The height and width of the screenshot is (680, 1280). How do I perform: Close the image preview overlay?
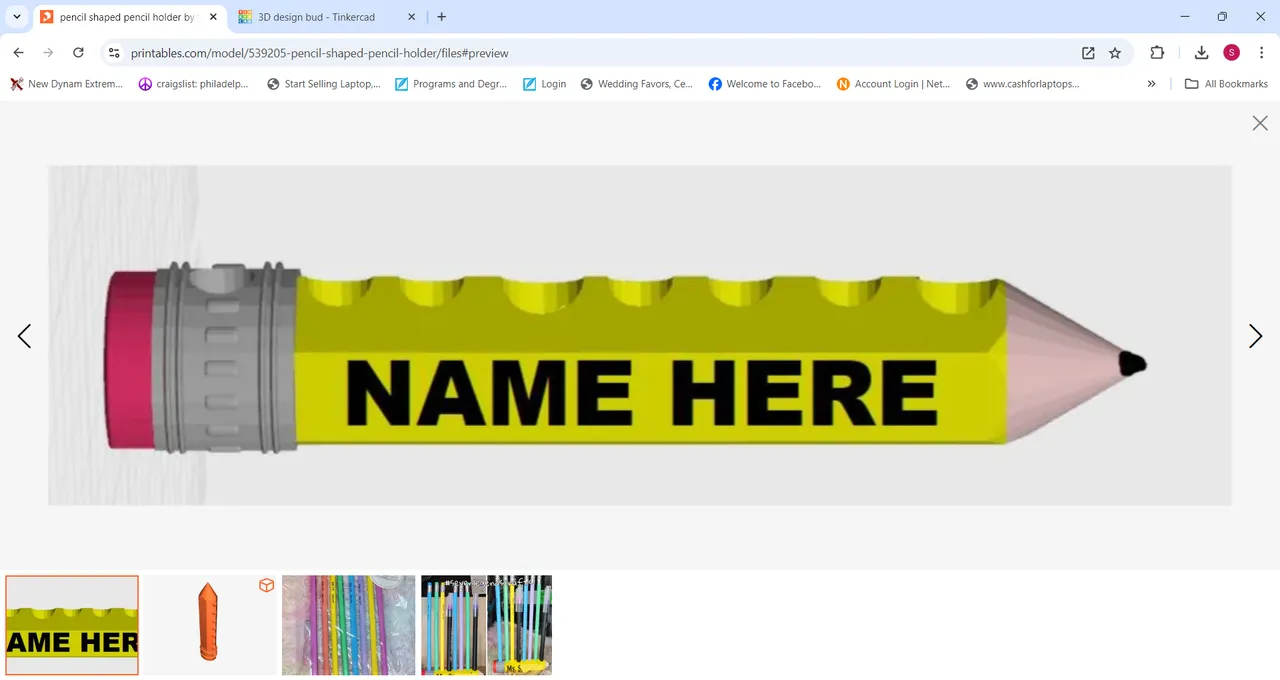[1260, 123]
